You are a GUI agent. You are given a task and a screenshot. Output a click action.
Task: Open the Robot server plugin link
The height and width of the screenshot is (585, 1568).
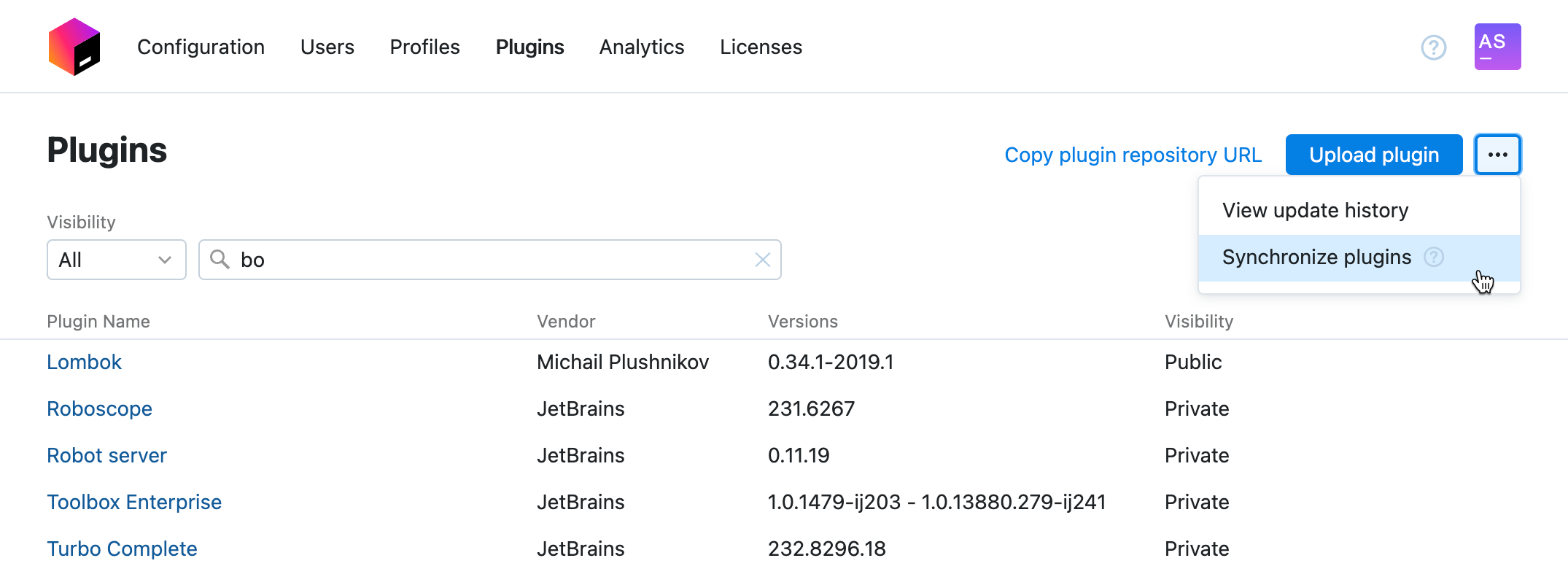[x=107, y=455]
